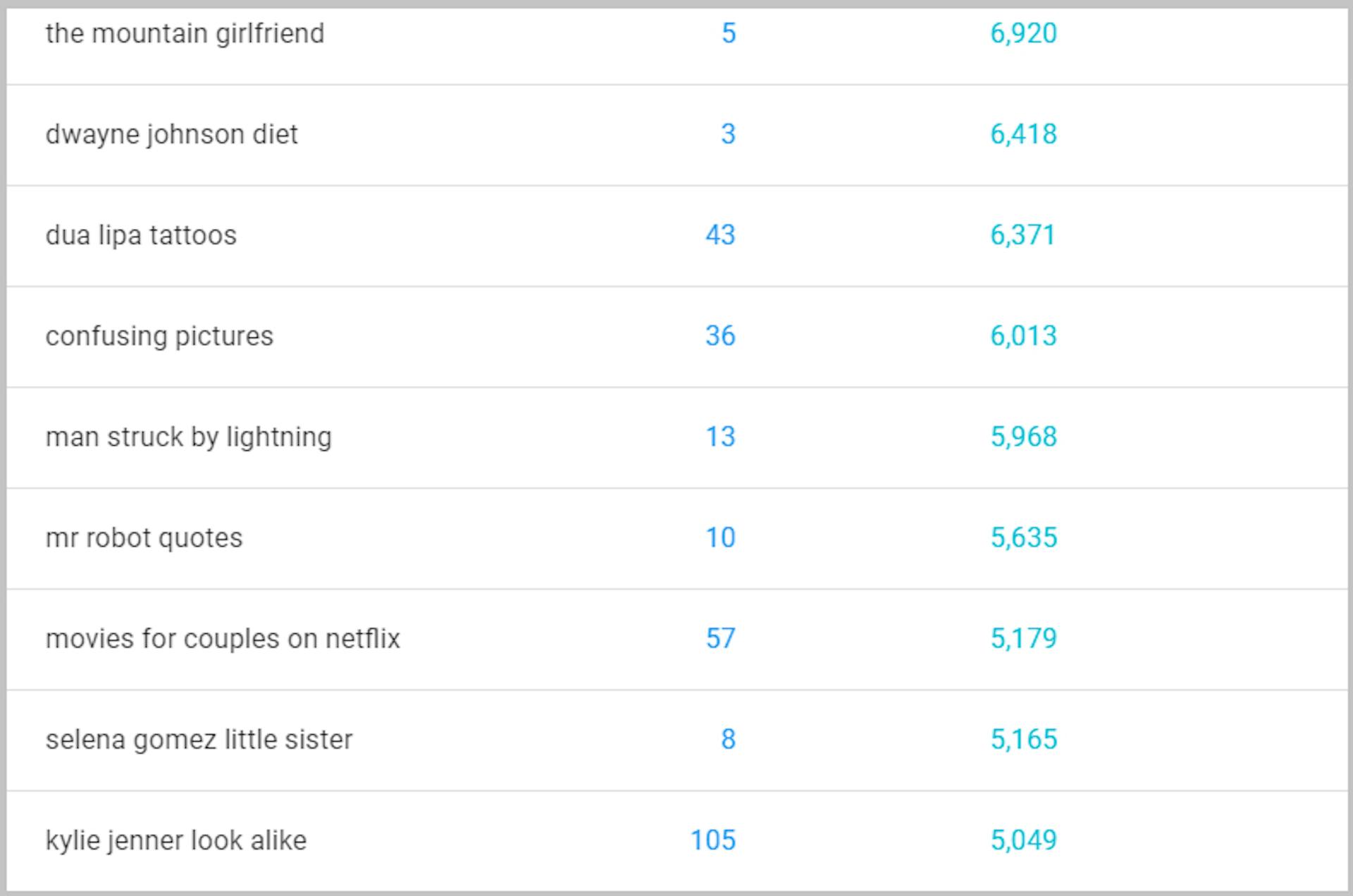Click position 105 for kylie jenner row

[x=712, y=840]
